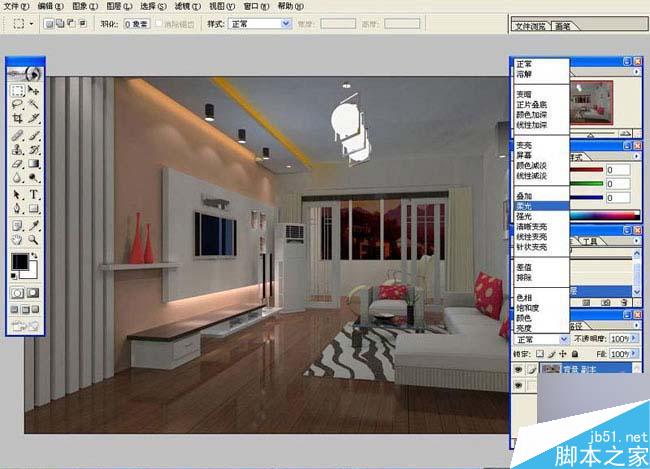Choose Add to Selection mode in options bar
This screenshot has width=650, height=469.
[61, 24]
